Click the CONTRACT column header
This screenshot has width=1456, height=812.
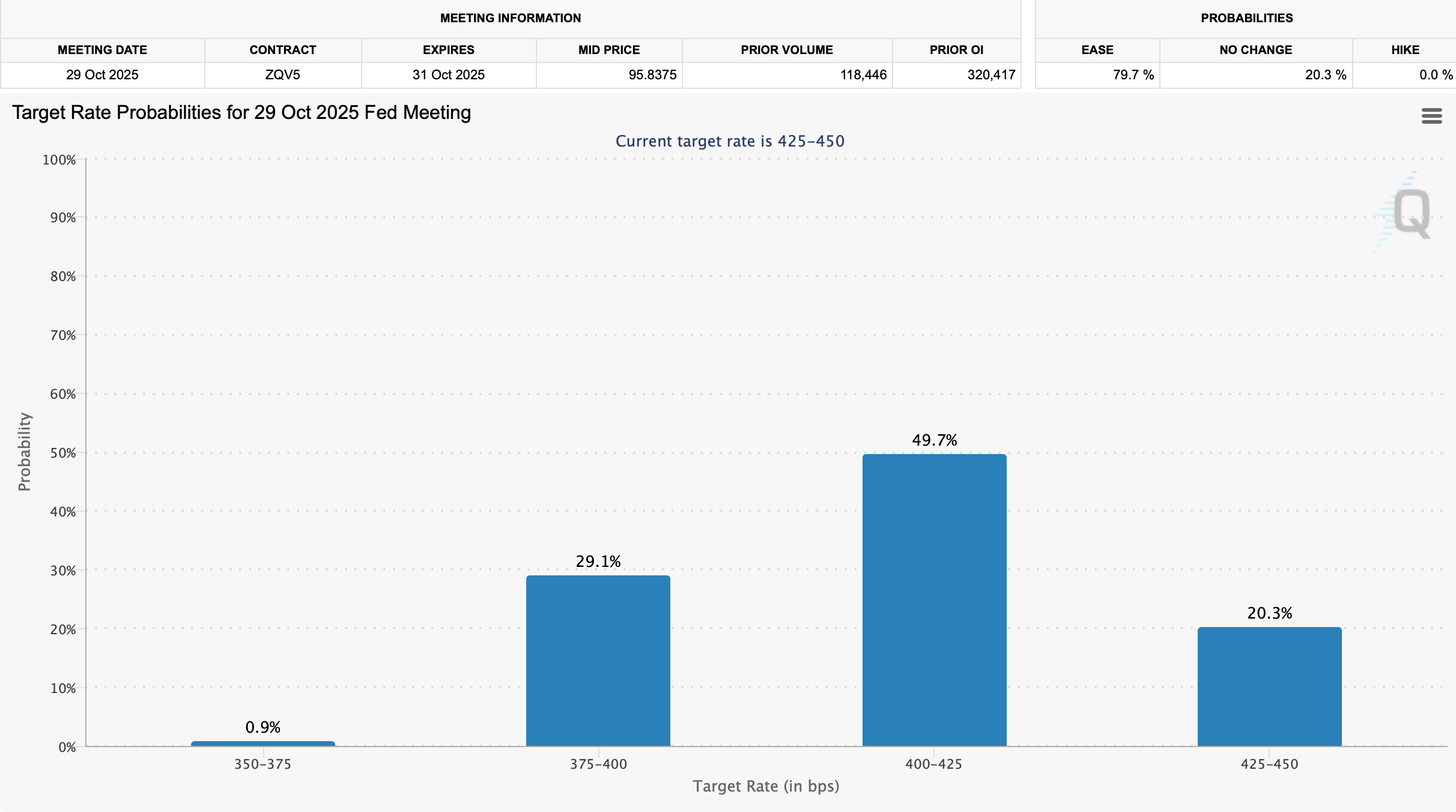coord(282,50)
